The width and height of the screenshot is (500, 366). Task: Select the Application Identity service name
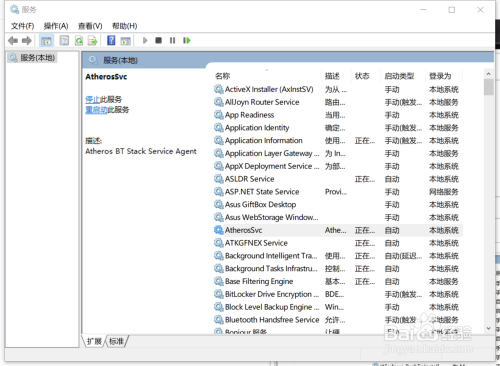pyautogui.click(x=257, y=128)
